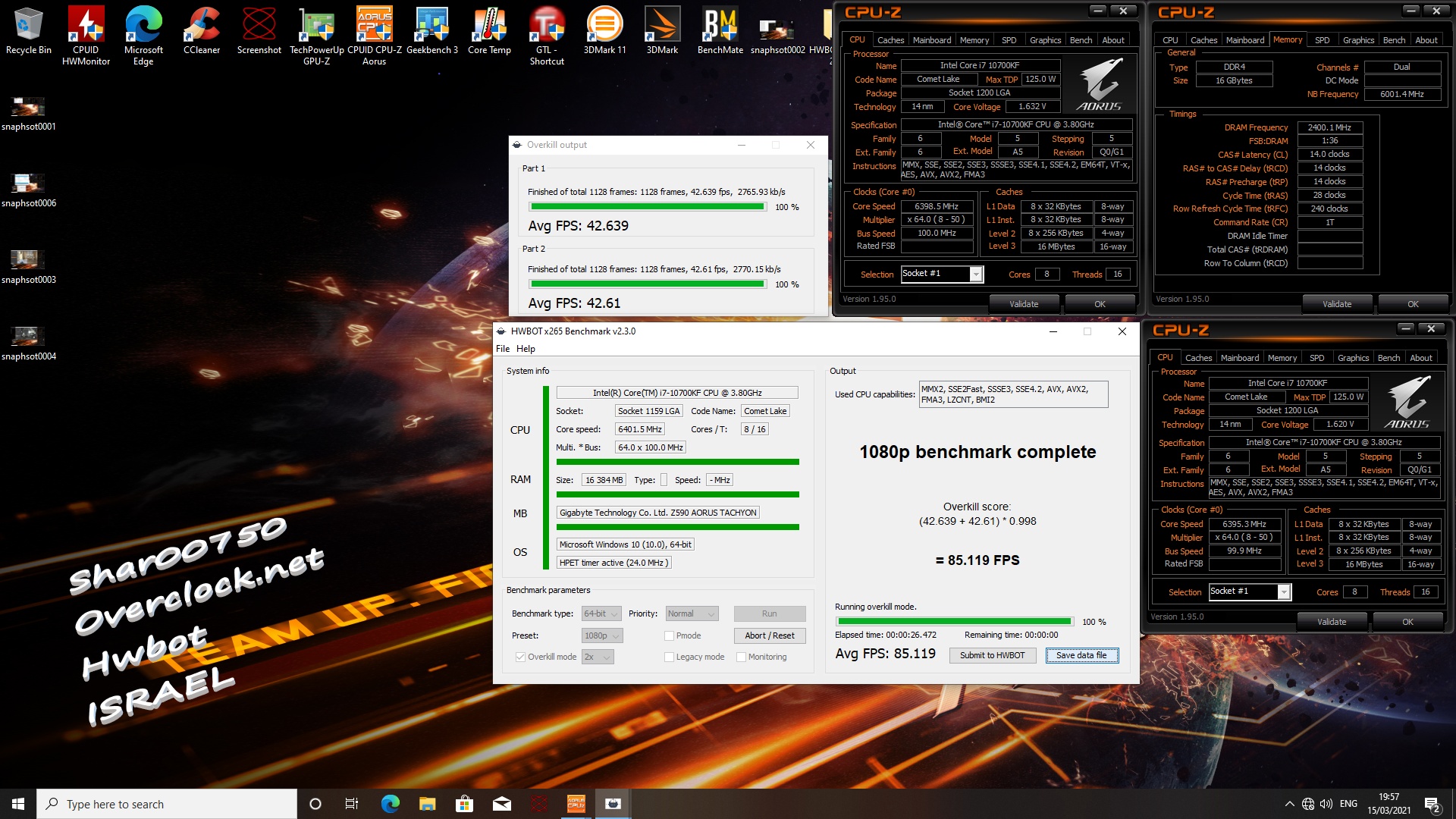Open File Explorer from the taskbar
The height and width of the screenshot is (819, 1456).
(x=427, y=804)
